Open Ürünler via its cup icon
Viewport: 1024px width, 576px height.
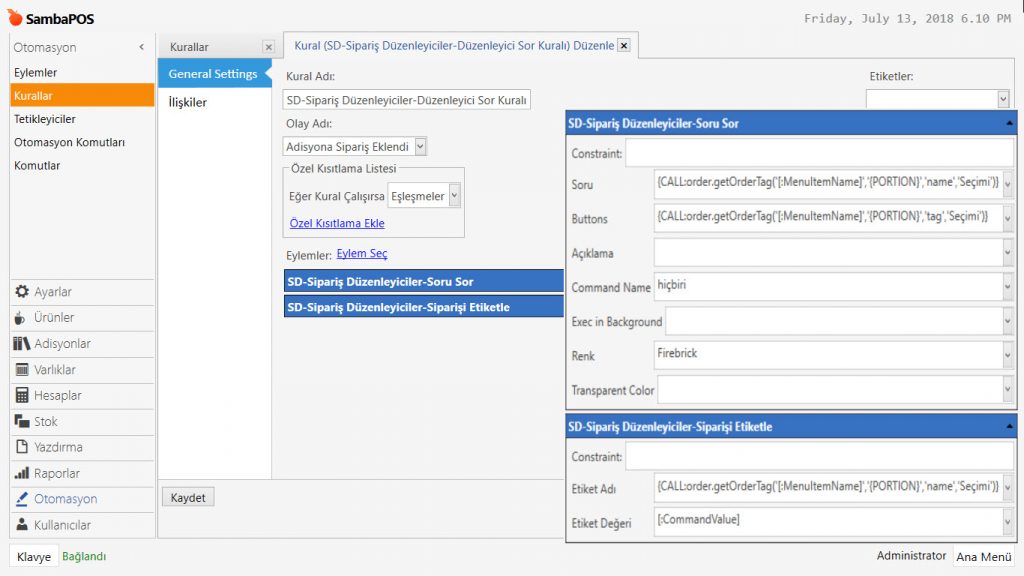point(22,318)
